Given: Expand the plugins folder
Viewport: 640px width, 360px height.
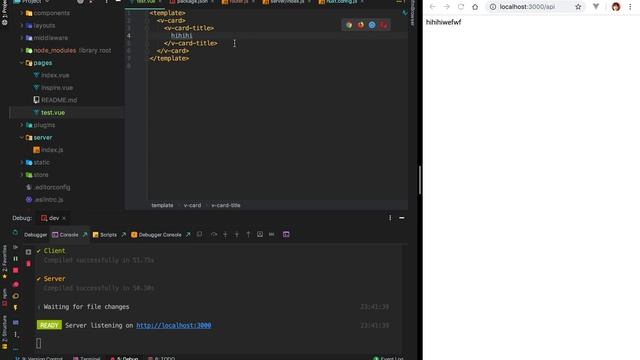Looking at the screenshot, I should click(22, 125).
